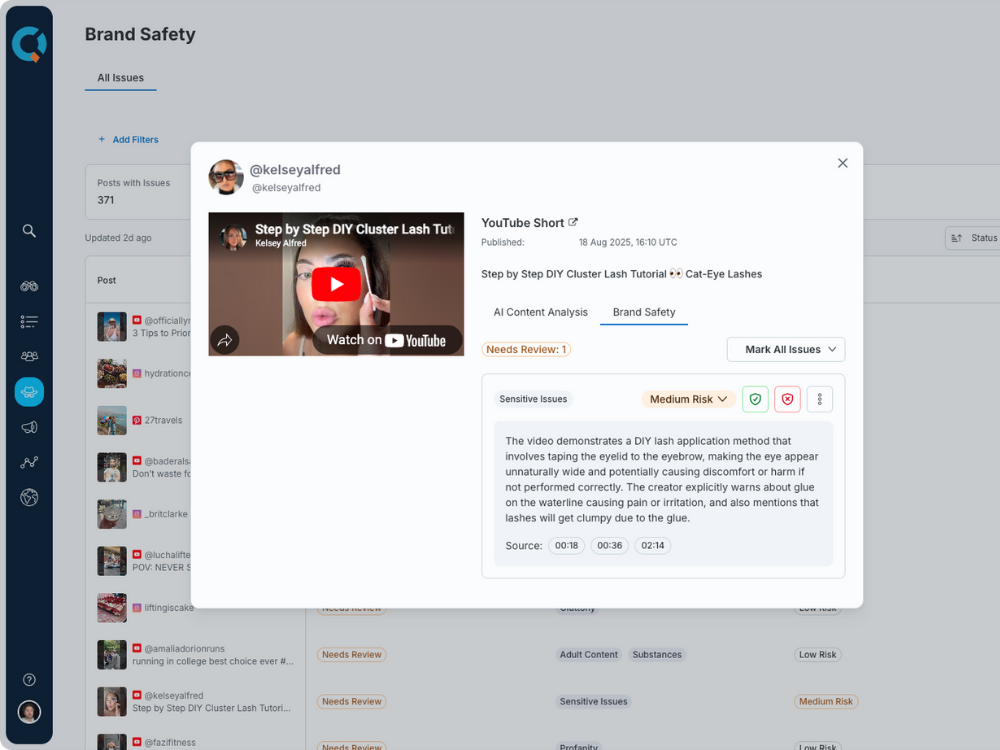Screen dimensions: 1000x750
Task: Play the YouTube video
Action: point(336,284)
